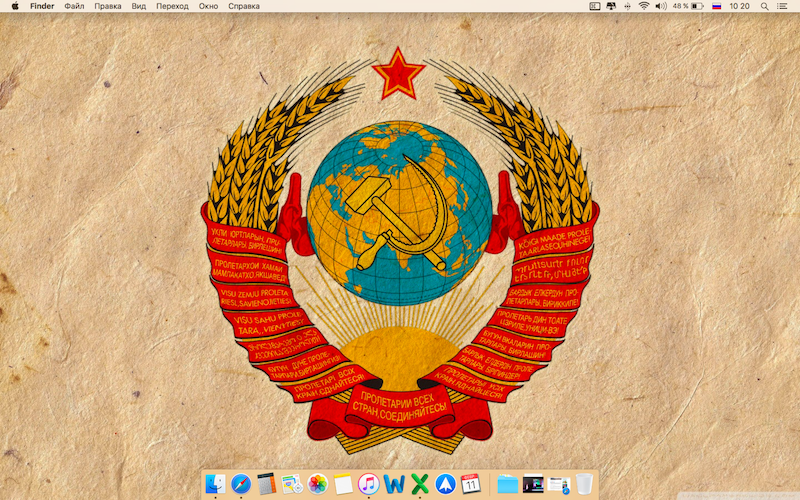This screenshot has height=500, width=800.
Task: Restore the minimized Safari window in Dock
Action: 559,485
